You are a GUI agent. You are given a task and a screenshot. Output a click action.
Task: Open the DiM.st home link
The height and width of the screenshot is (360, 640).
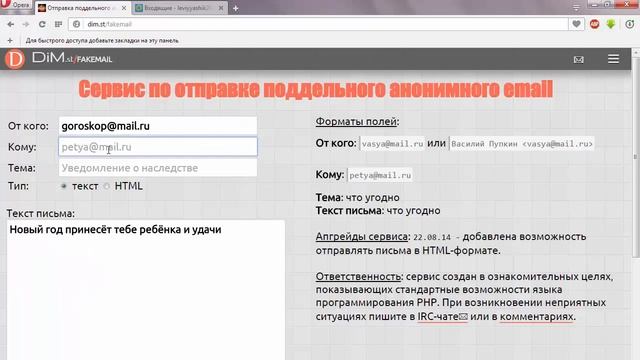53,58
